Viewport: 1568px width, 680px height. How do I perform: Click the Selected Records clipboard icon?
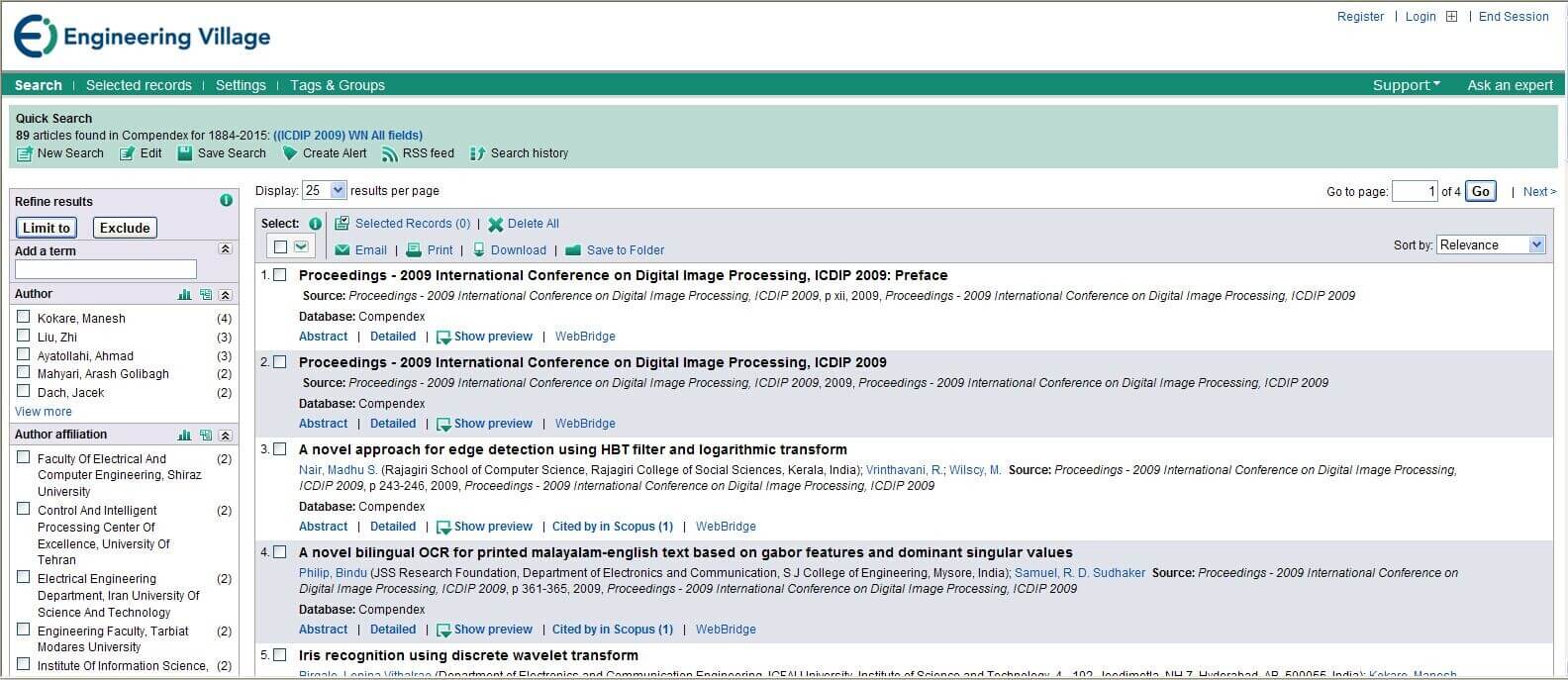click(342, 224)
